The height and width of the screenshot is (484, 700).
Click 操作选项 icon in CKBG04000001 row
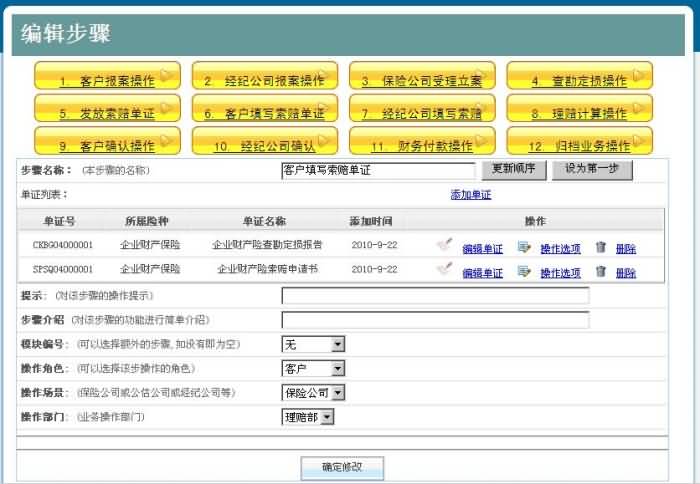point(524,245)
